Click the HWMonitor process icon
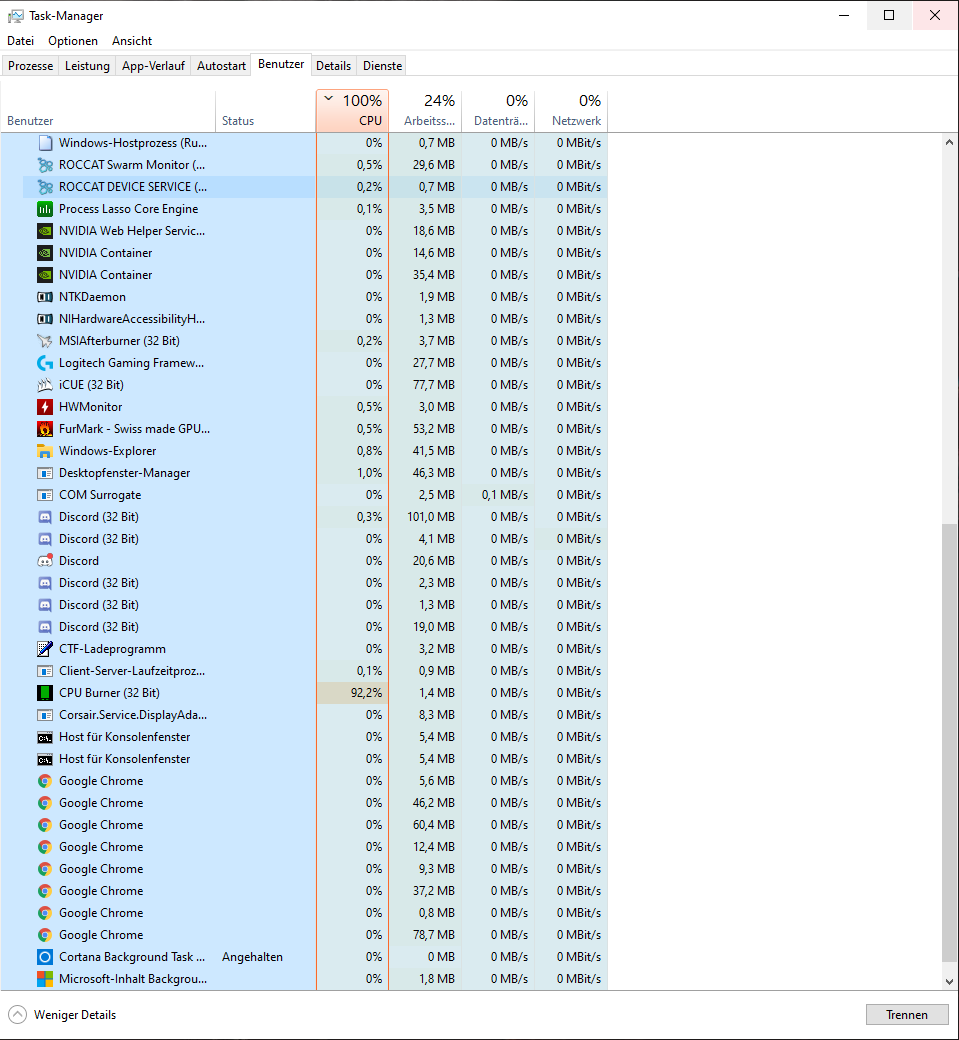The width and height of the screenshot is (959, 1040). pyautogui.click(x=44, y=407)
